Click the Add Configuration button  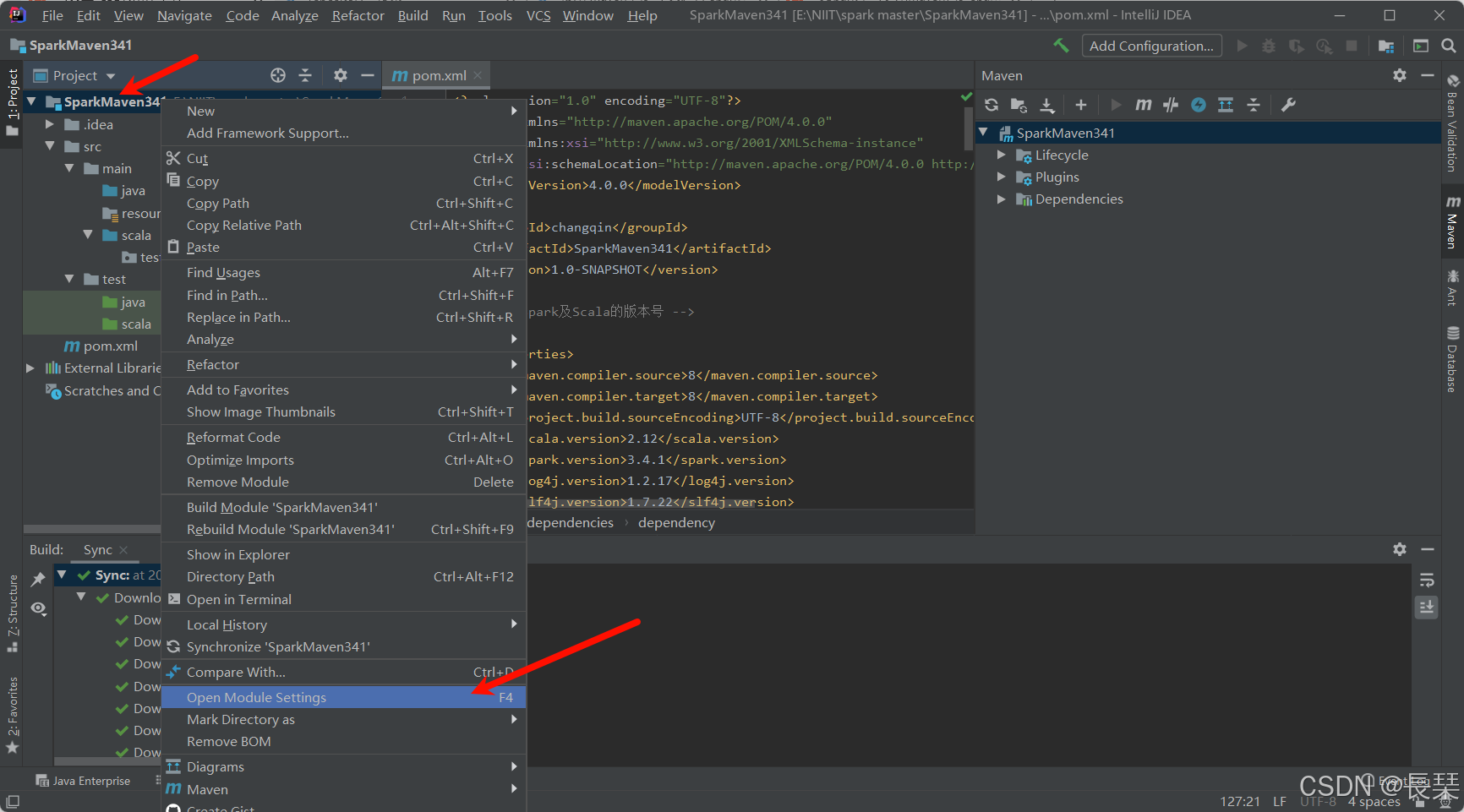point(1151,46)
